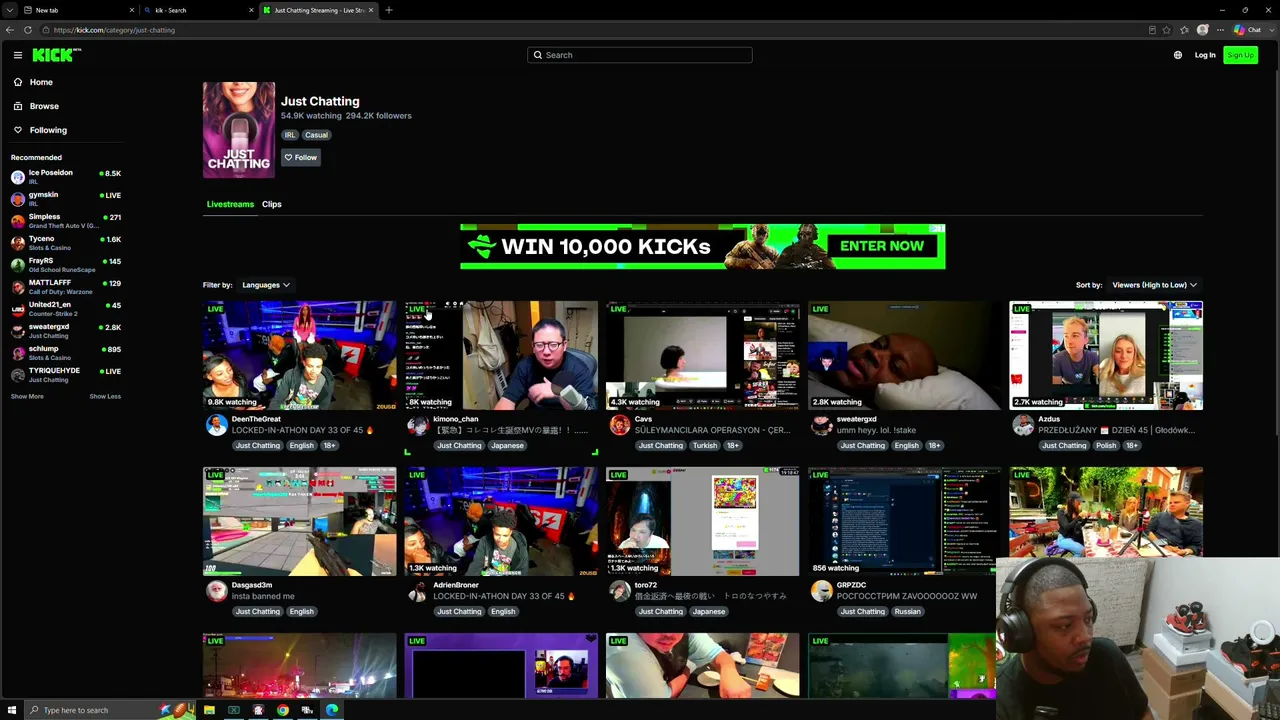Open Azdus stream thumbnail
The width and height of the screenshot is (1280, 720).
tap(1106, 355)
